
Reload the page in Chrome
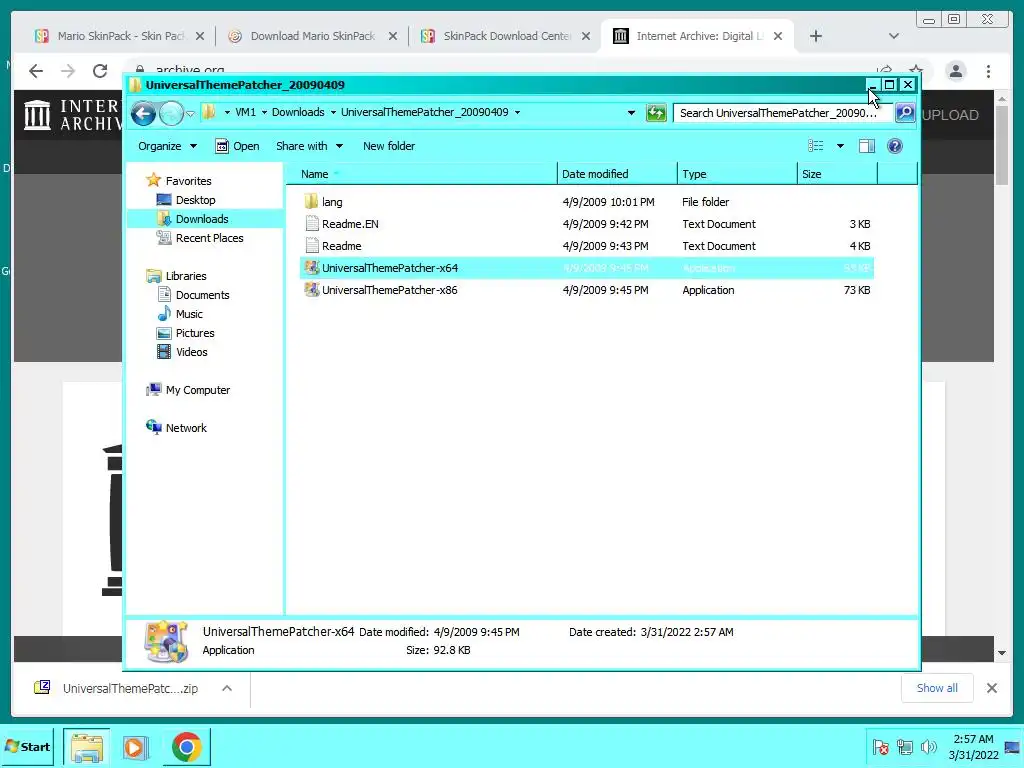99,71
